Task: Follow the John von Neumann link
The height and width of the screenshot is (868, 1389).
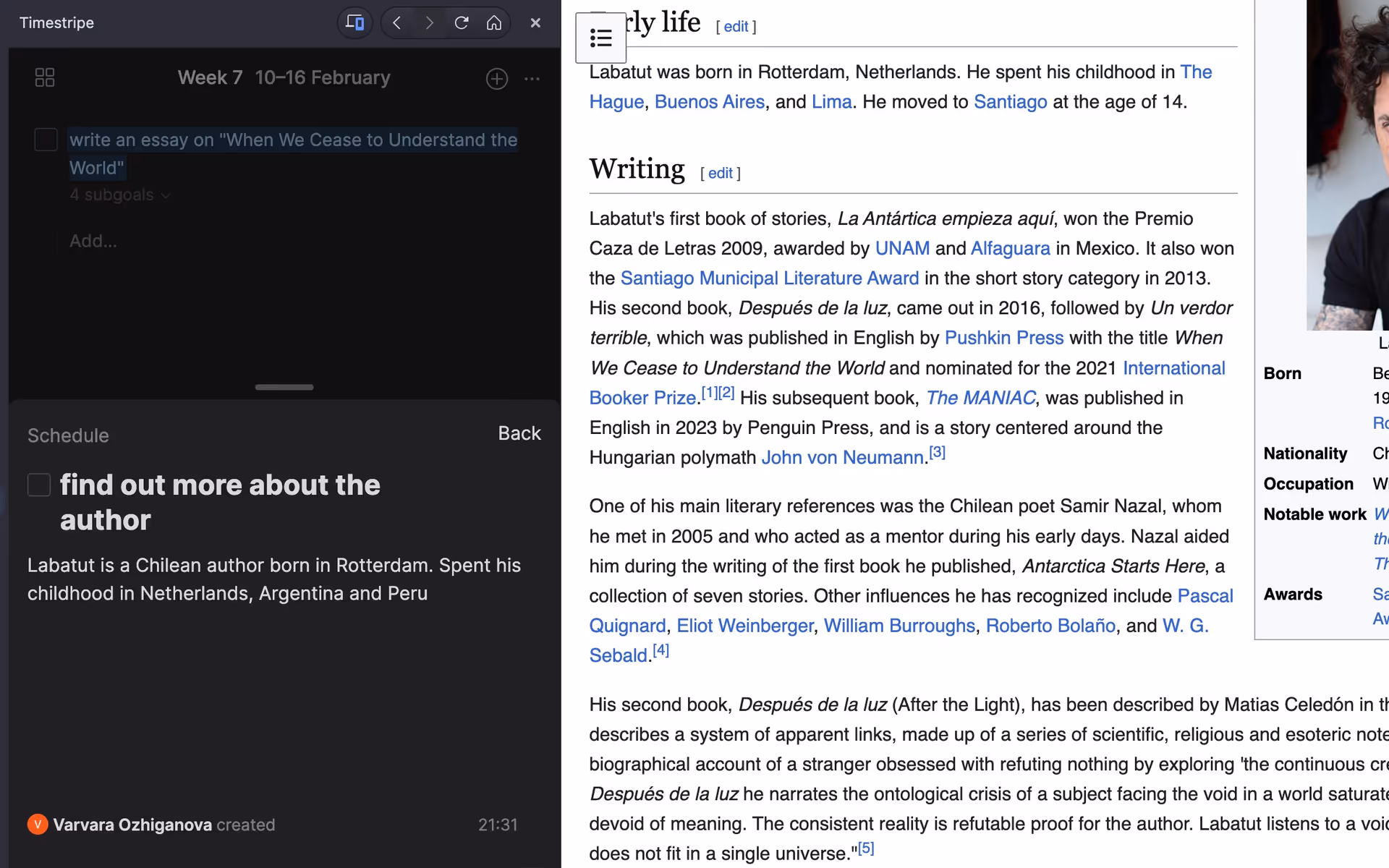Action: point(842,458)
